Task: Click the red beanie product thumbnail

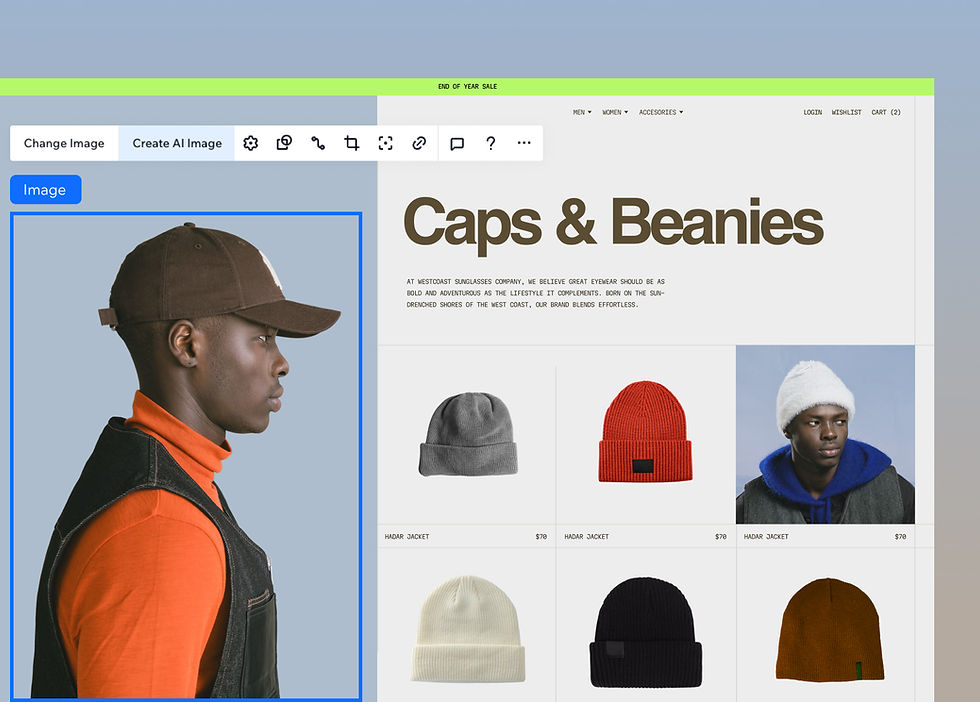Action: click(645, 434)
